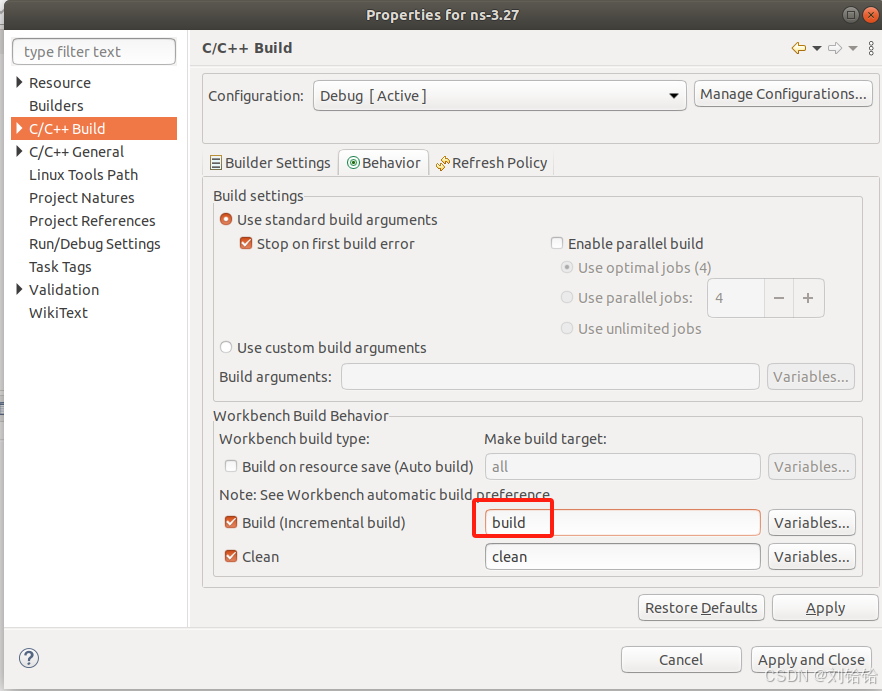The width and height of the screenshot is (882, 691).
Task: Click the back navigation arrow in properties header
Action: (x=799, y=47)
